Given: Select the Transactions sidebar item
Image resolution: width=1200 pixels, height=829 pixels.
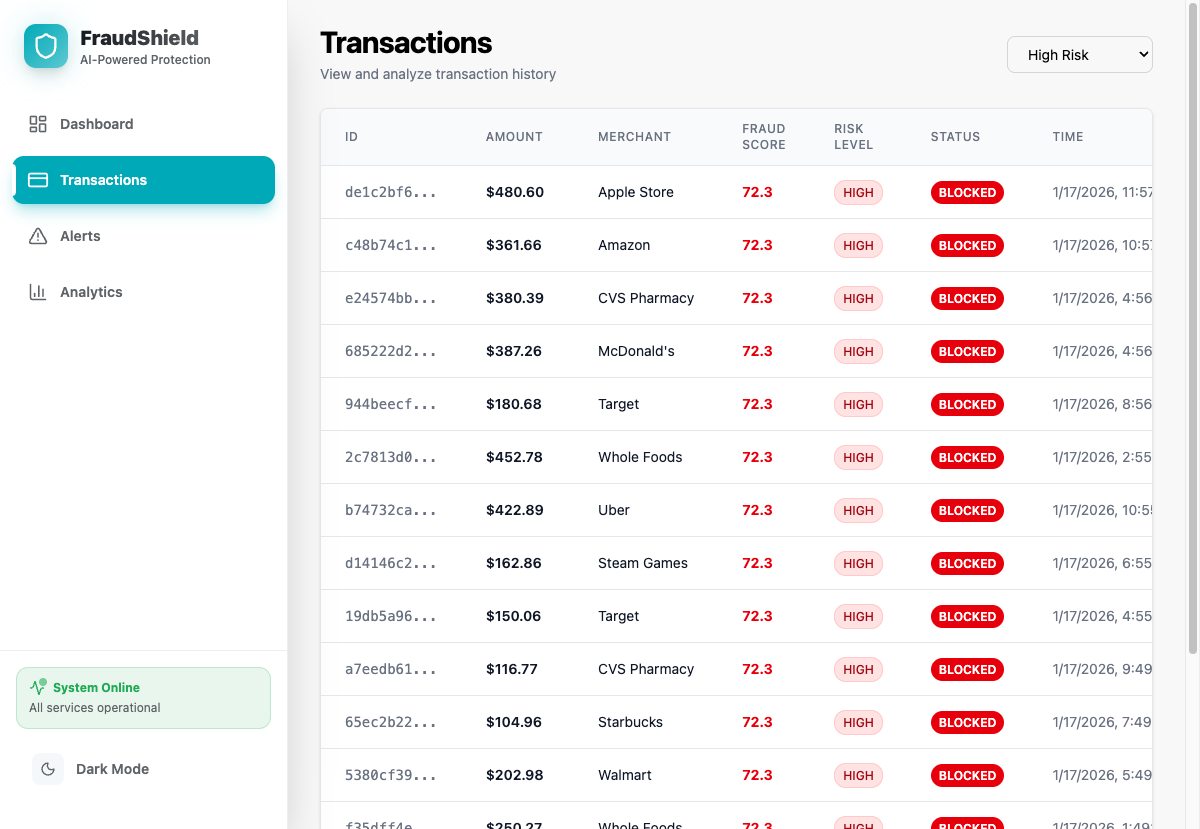Looking at the screenshot, I should 144,180.
